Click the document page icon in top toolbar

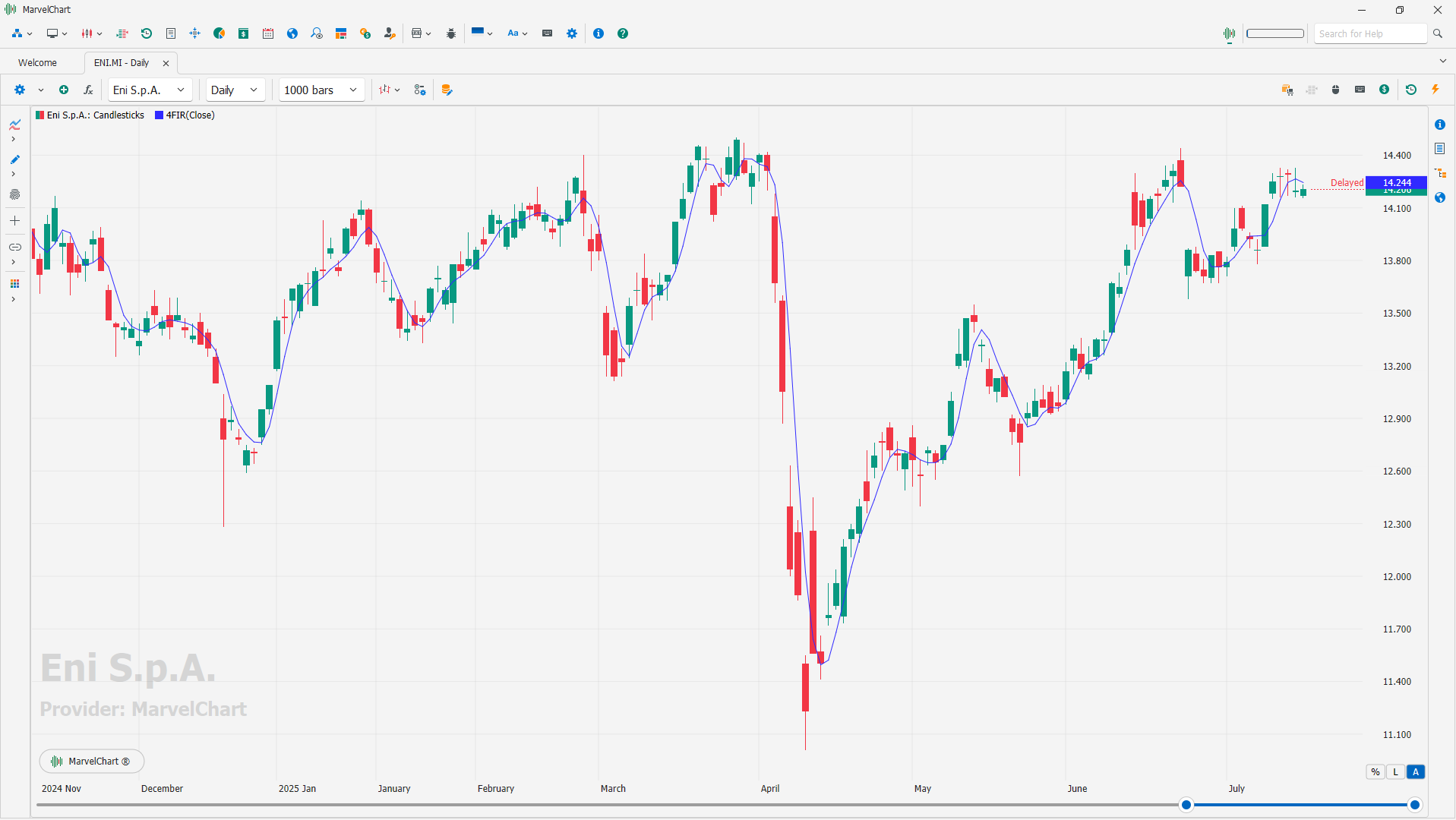171,33
